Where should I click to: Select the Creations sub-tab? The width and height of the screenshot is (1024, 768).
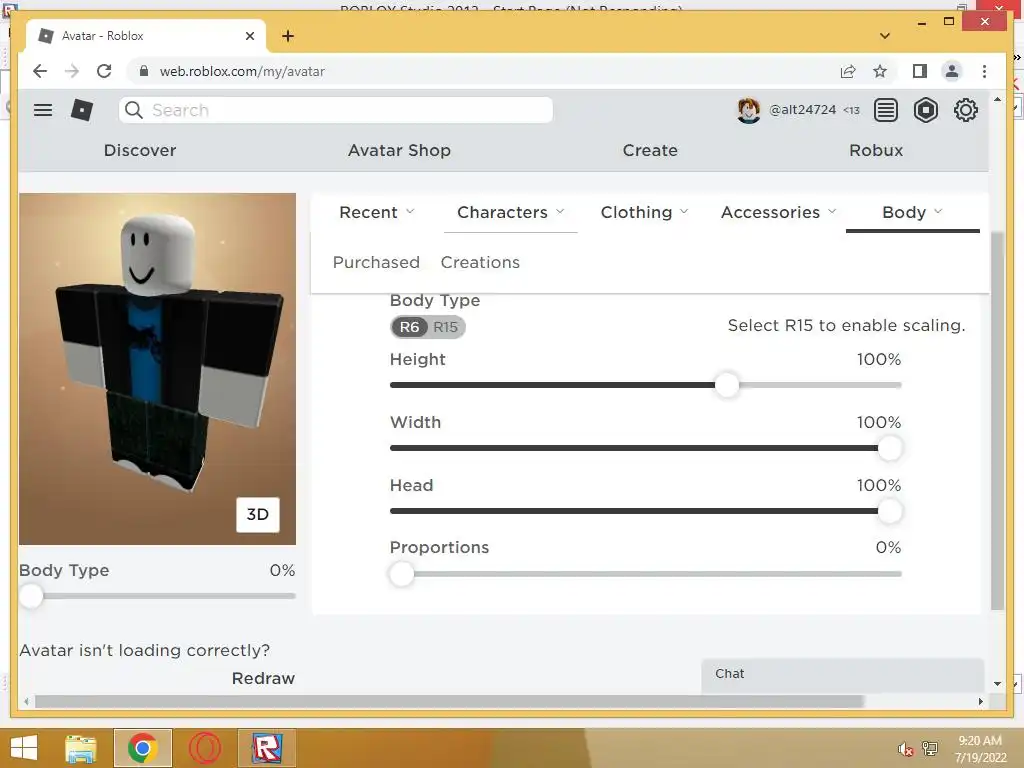(480, 263)
